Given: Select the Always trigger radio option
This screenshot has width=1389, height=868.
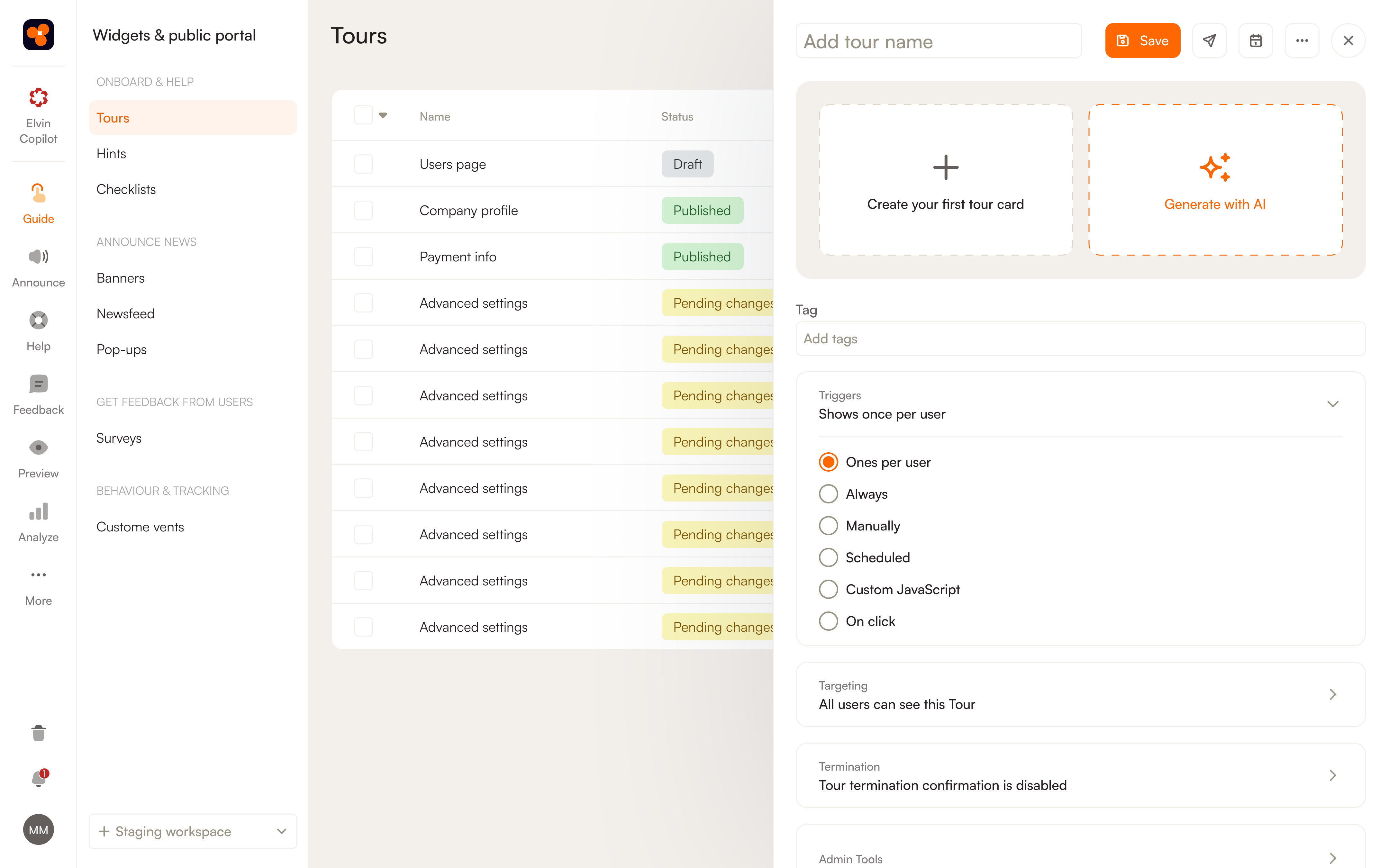Looking at the screenshot, I should 828,494.
